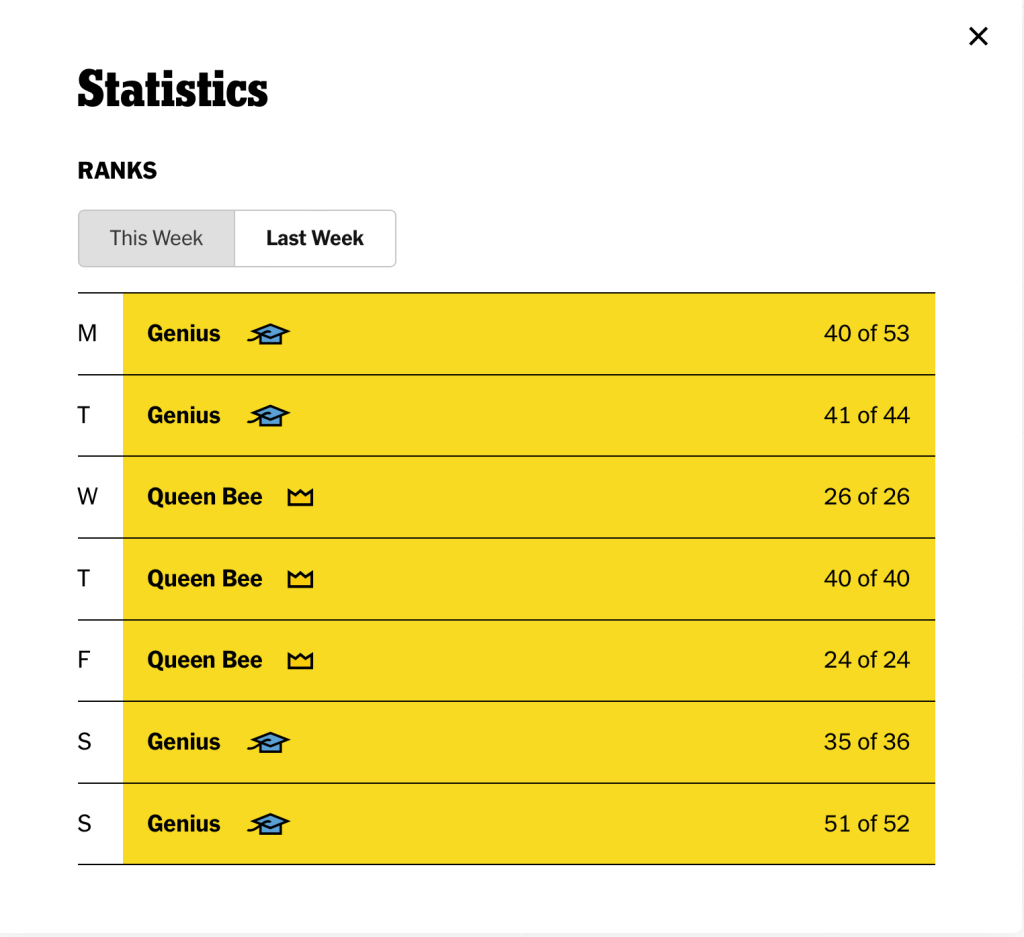Close the Statistics dialog with the X
1024x937 pixels.
point(978,36)
